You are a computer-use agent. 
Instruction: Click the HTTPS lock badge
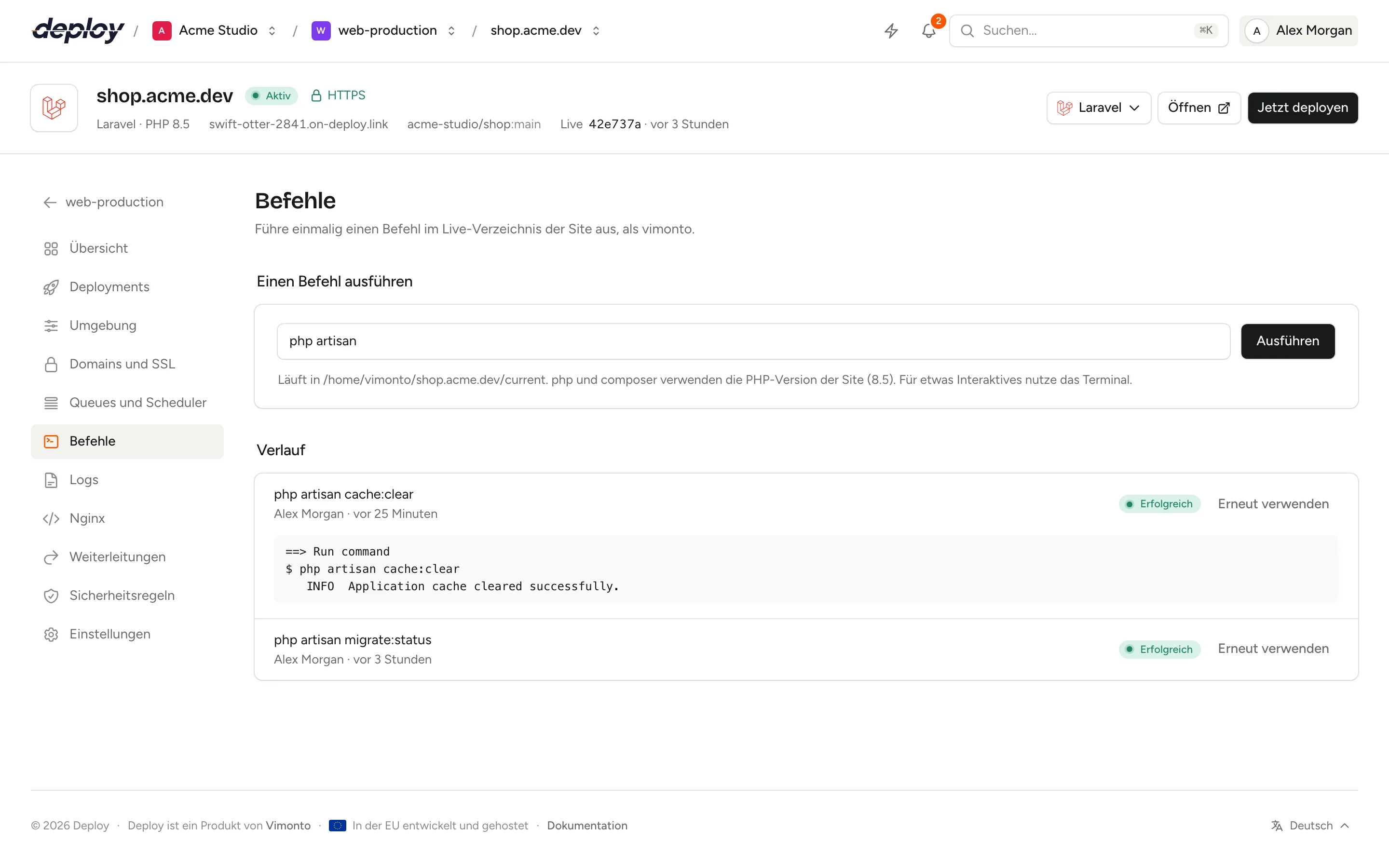click(x=338, y=95)
